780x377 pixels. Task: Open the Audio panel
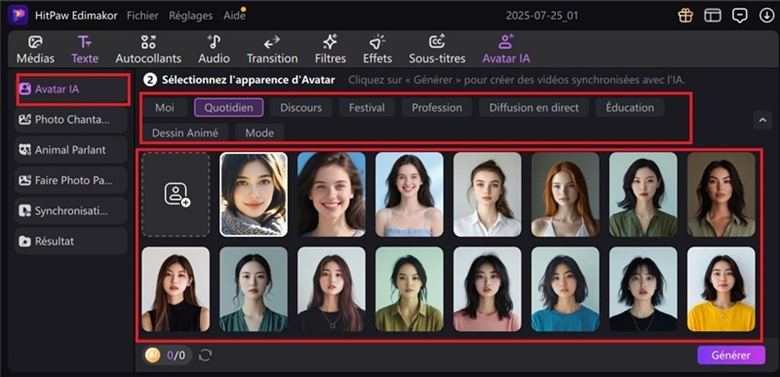(x=214, y=50)
